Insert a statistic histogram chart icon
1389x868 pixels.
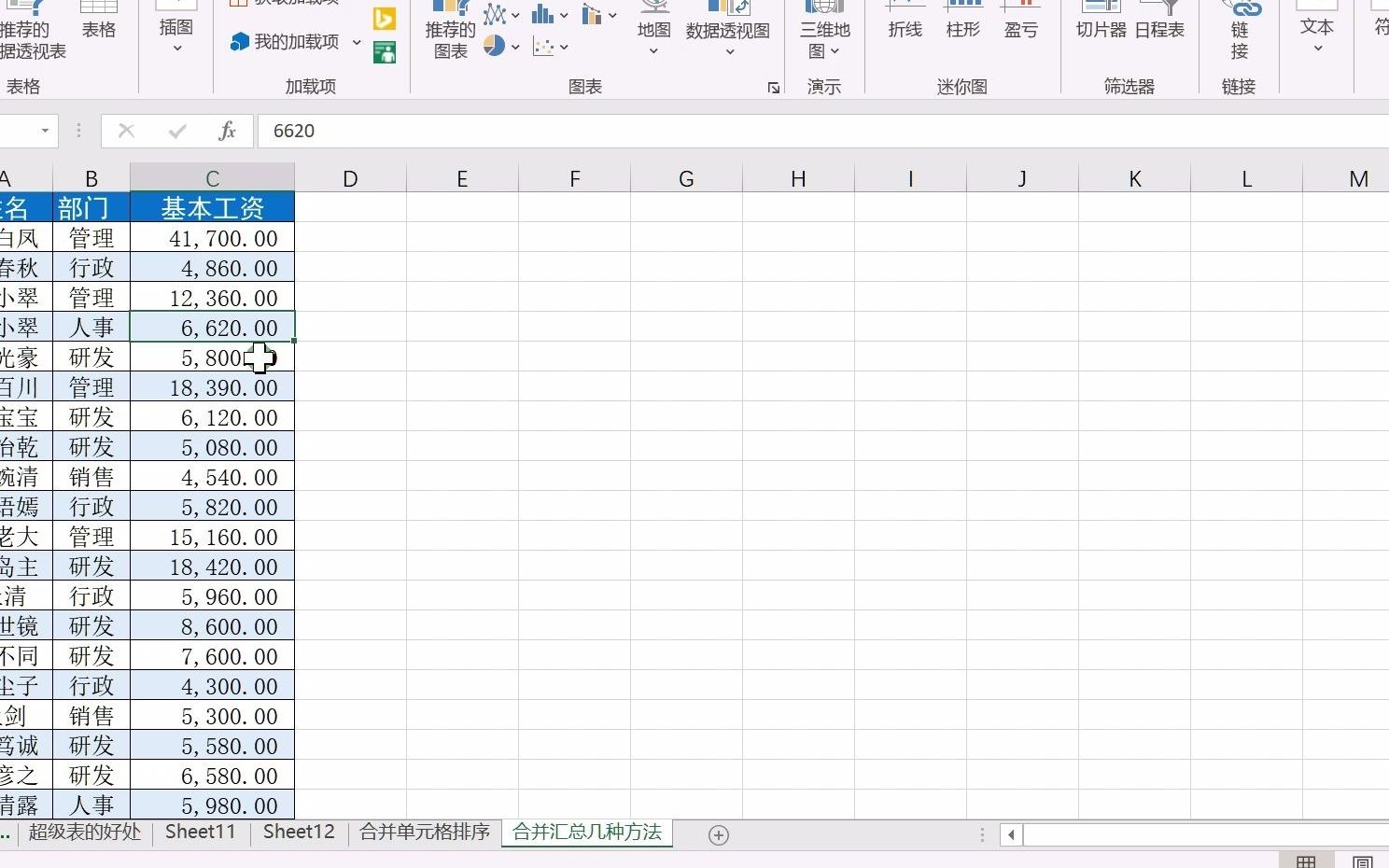[x=542, y=14]
